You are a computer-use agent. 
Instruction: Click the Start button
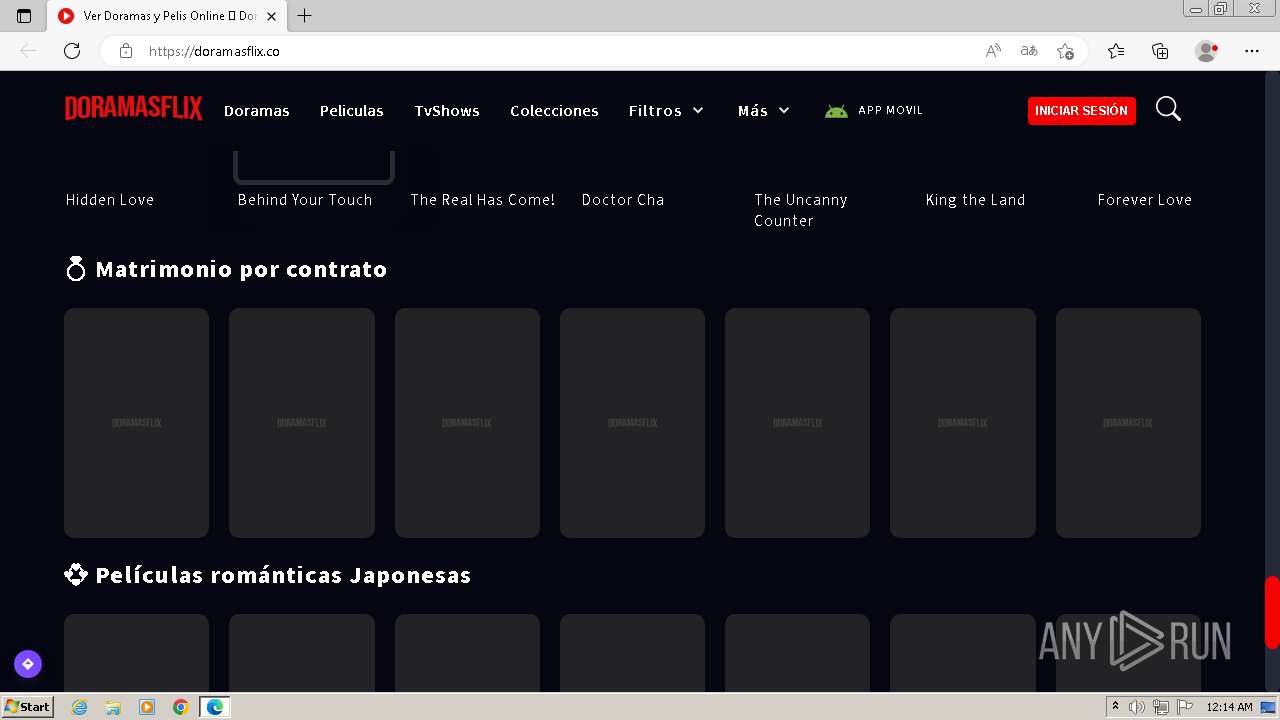click(x=27, y=707)
